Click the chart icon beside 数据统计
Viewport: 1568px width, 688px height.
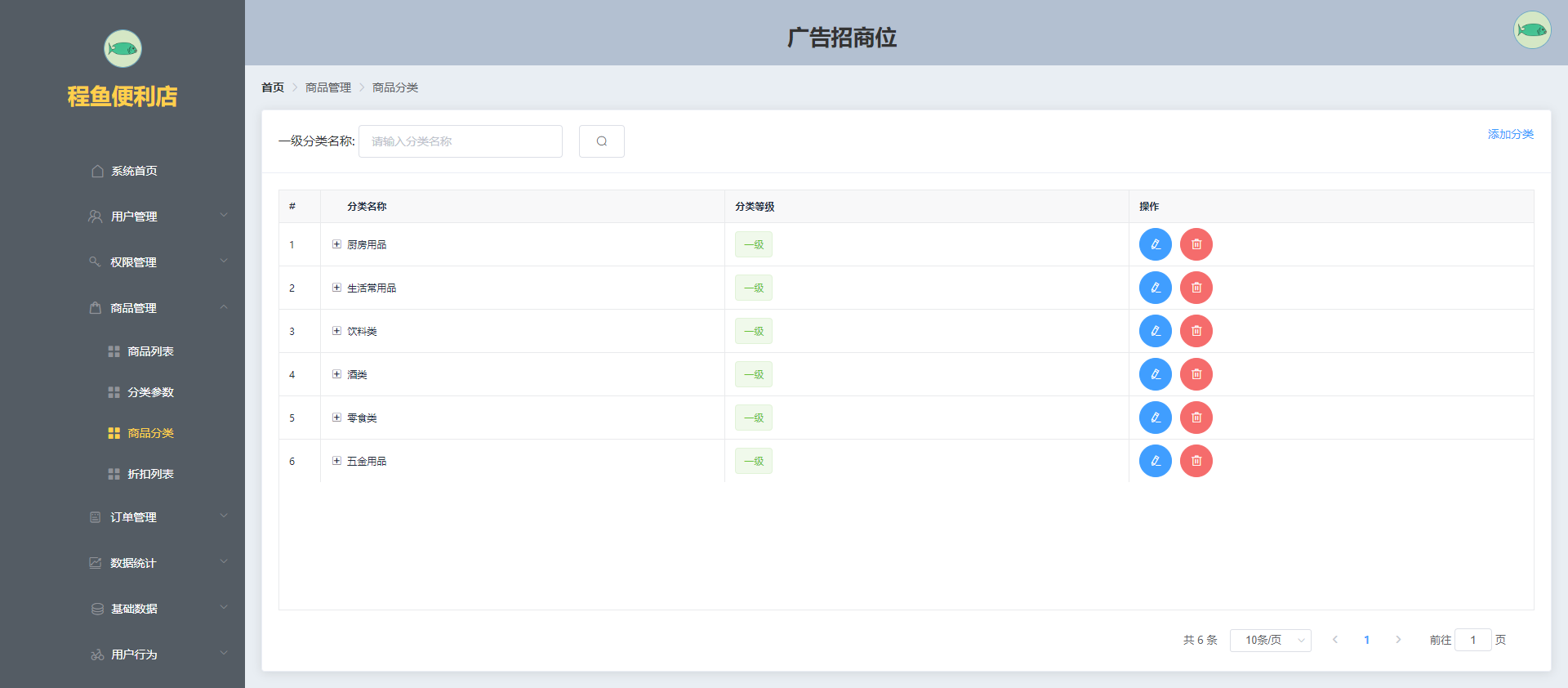pos(96,563)
